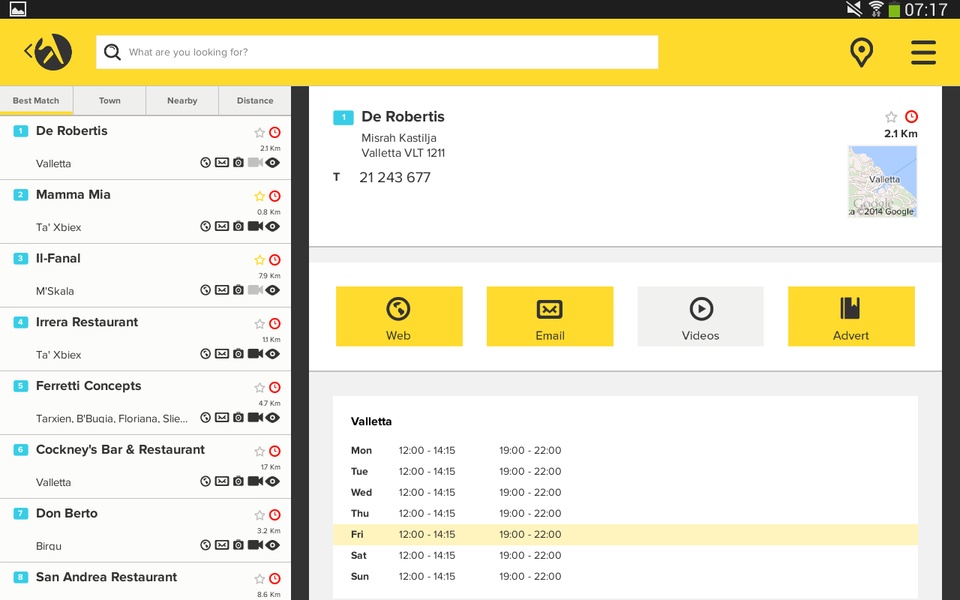Tap De Robertis email envelope icon in list
The image size is (960, 600).
[222, 162]
